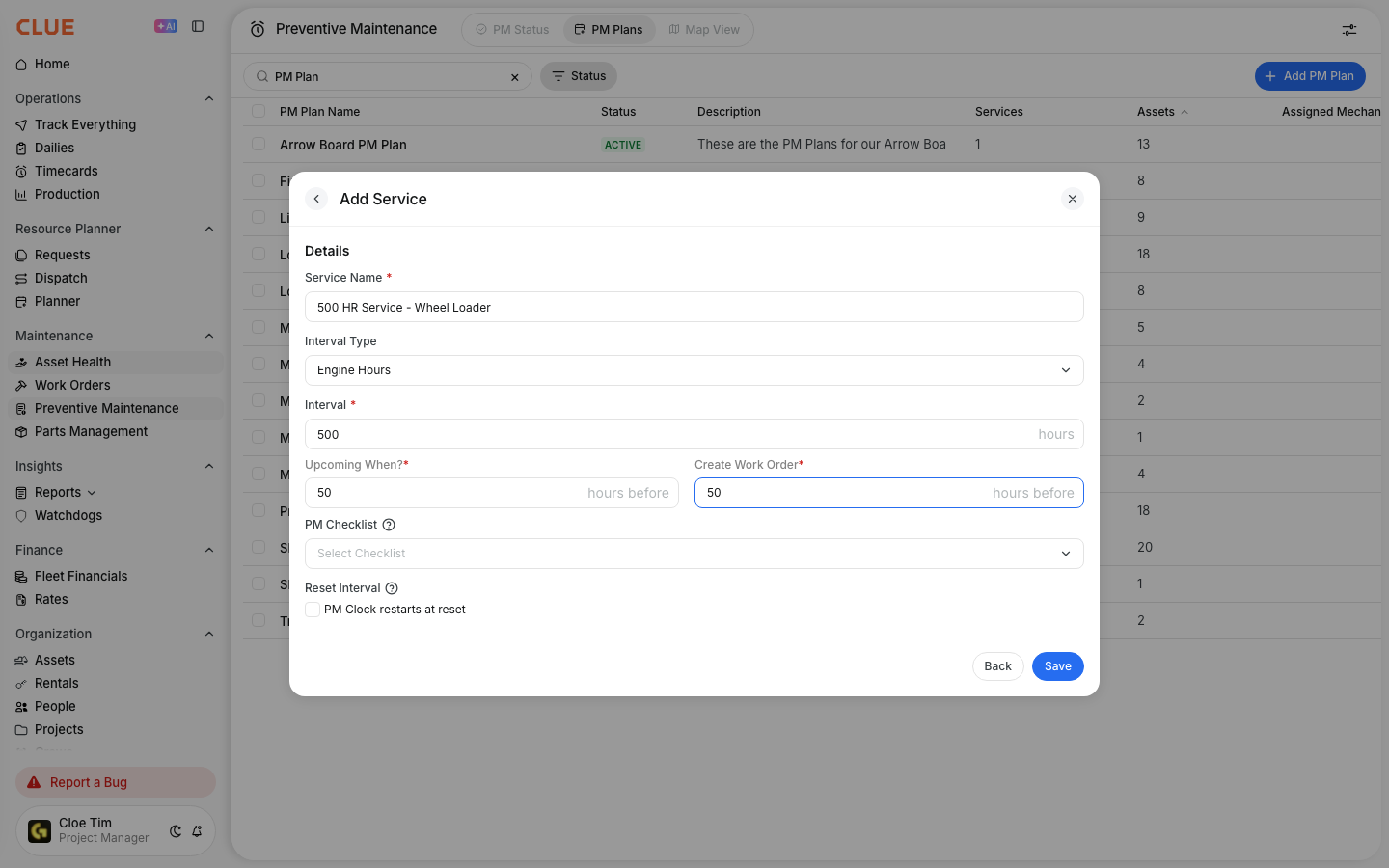Open the notifications bell icon
The width and height of the screenshot is (1389, 868).
(197, 831)
